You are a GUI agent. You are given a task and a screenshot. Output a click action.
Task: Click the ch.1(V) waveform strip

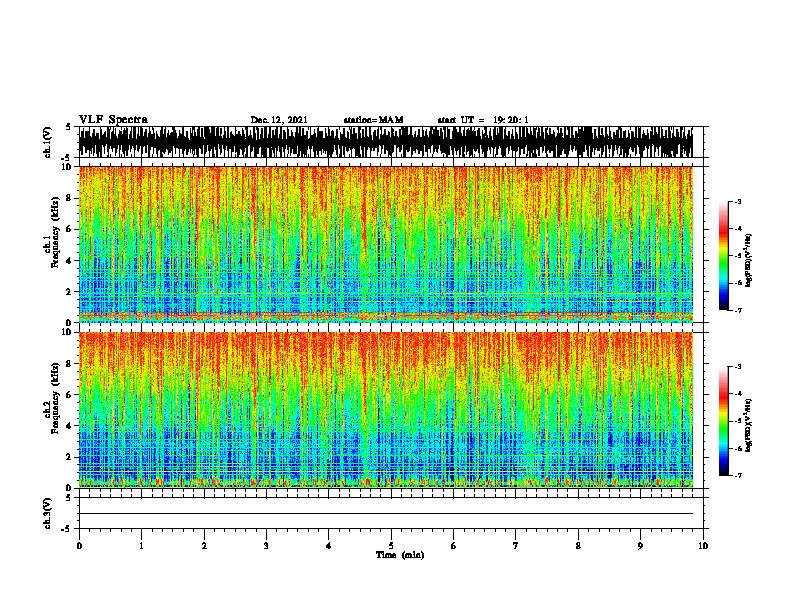(386, 142)
